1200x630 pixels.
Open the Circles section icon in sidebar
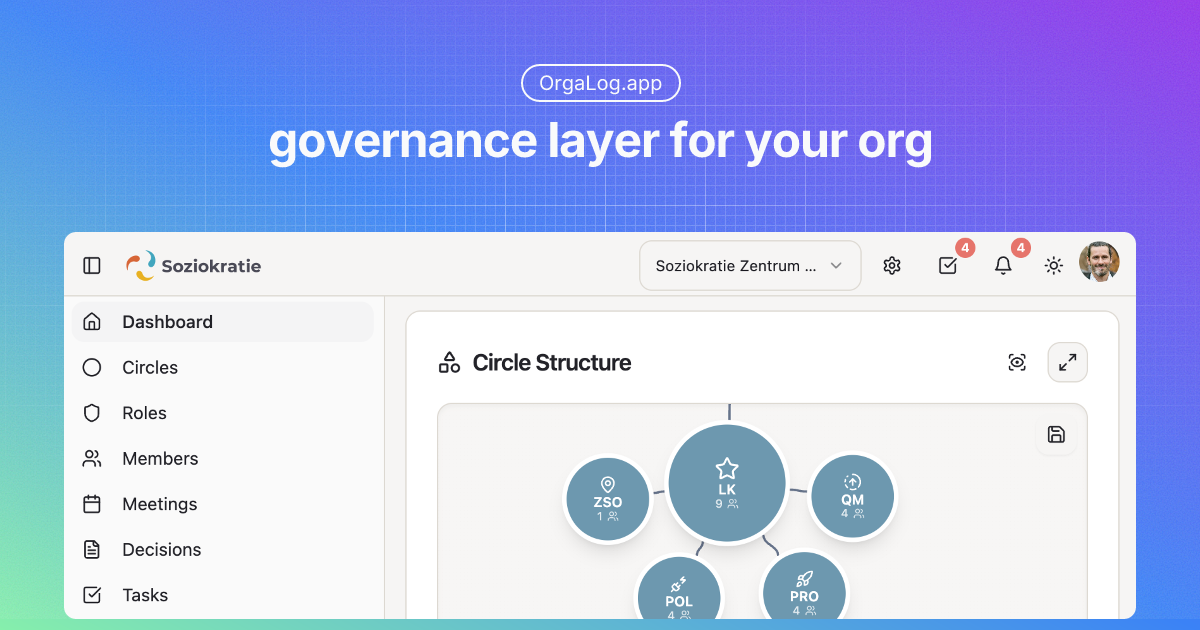[91, 367]
